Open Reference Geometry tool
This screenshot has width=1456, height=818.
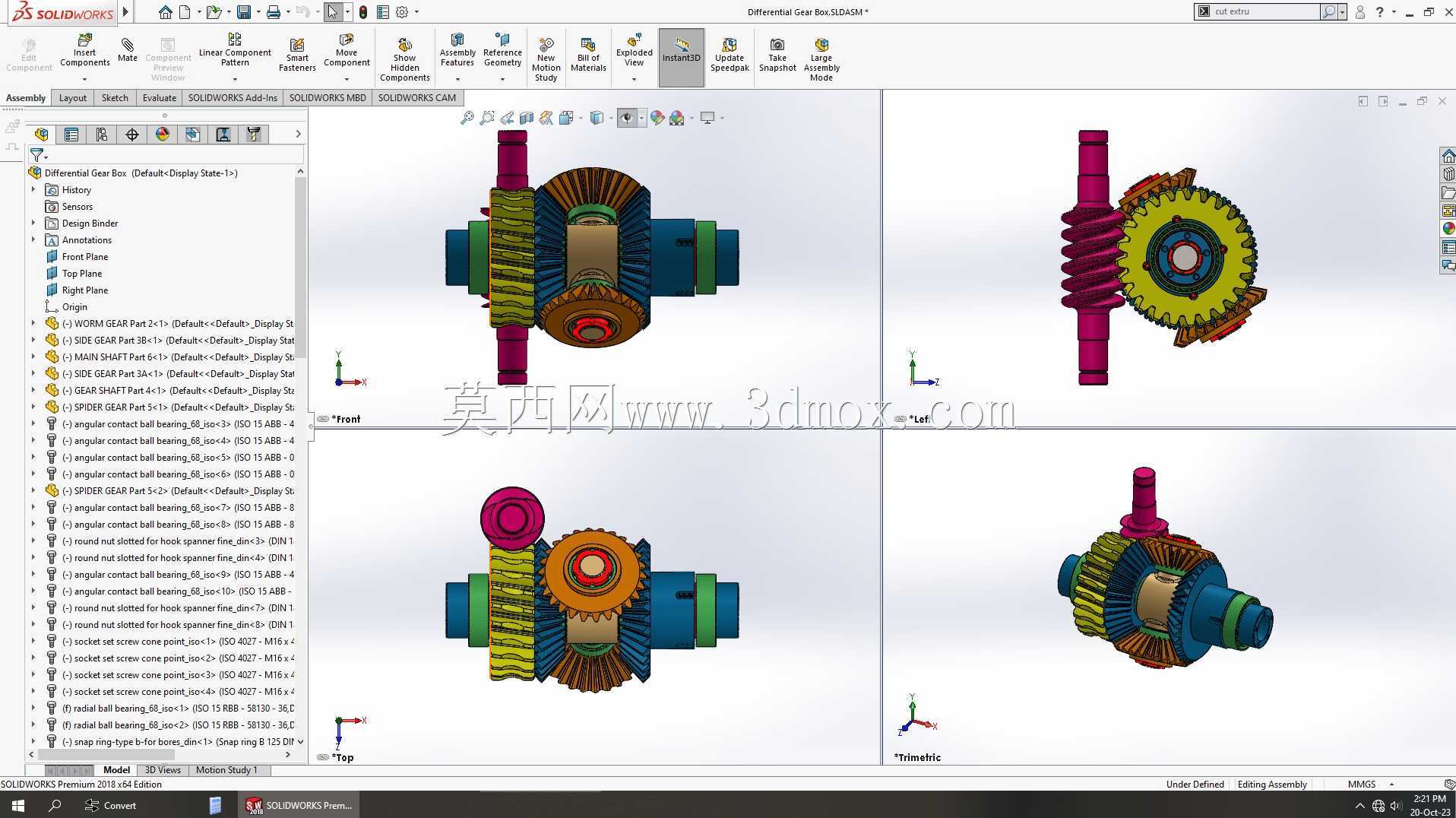(502, 51)
